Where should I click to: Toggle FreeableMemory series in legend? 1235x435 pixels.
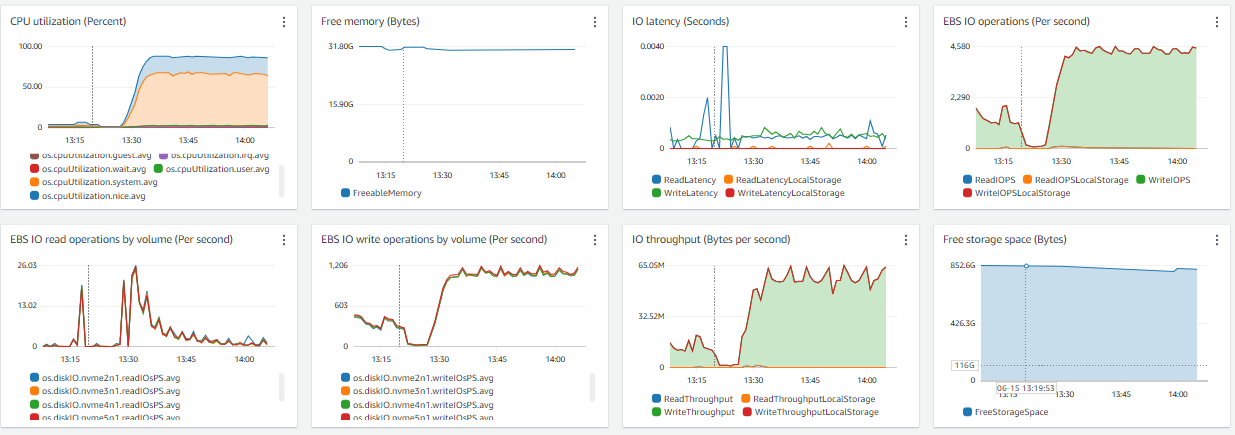(x=387, y=193)
